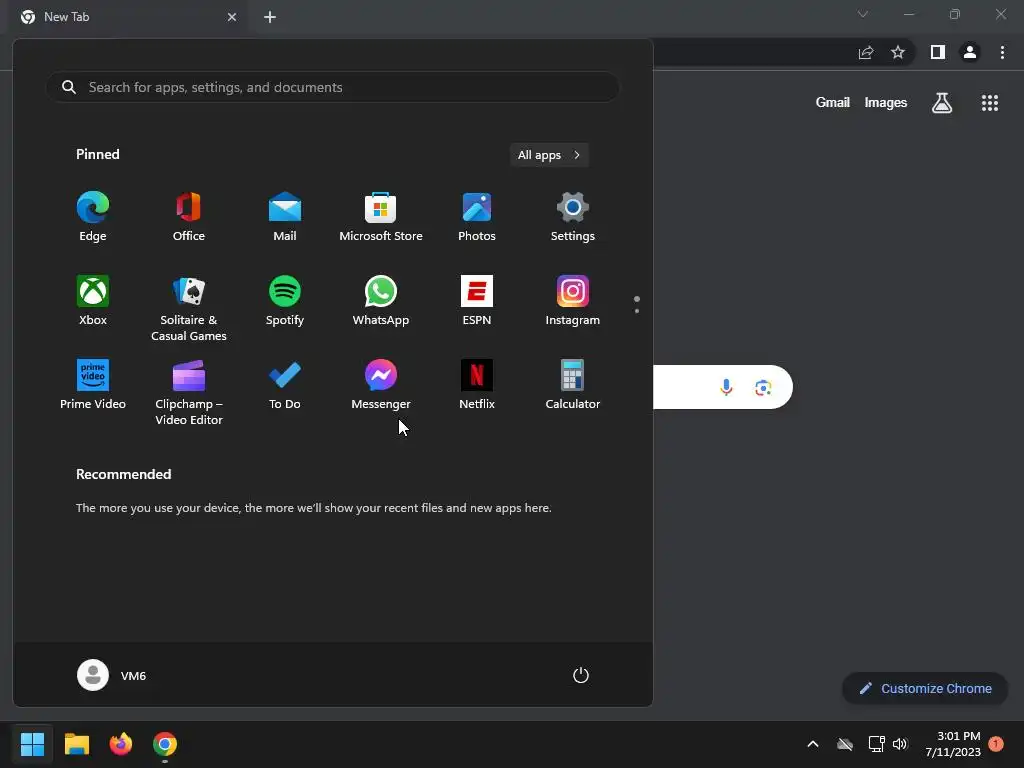Screen dimensions: 1024x768
Task: Click the OneDrive cloud tray icon
Action: point(845,744)
